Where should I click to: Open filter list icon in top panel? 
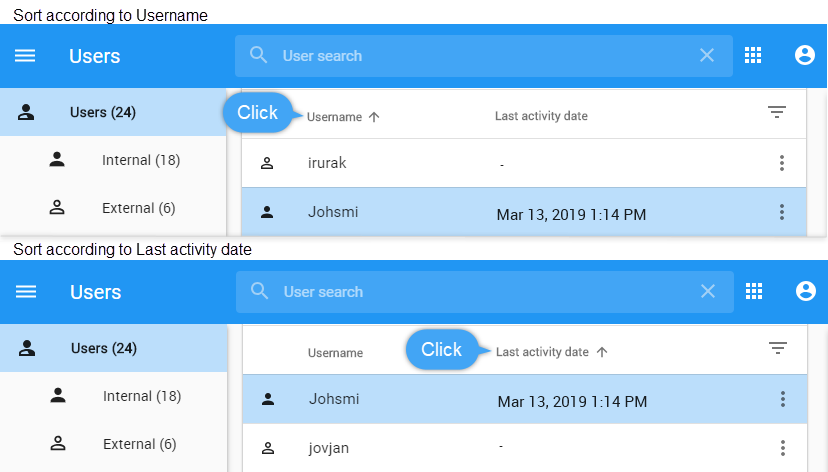point(777,112)
